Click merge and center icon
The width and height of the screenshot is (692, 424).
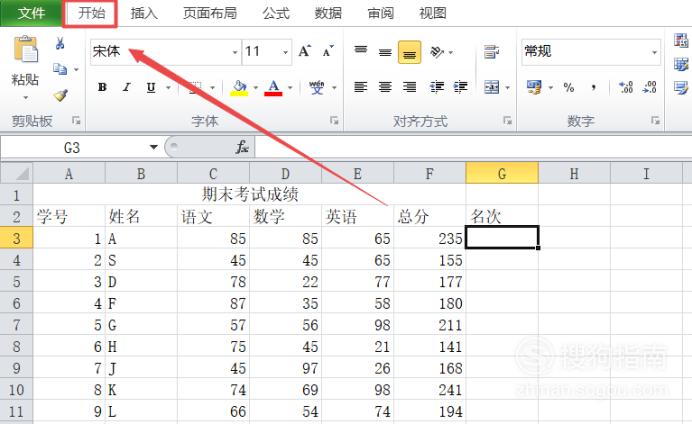point(491,87)
